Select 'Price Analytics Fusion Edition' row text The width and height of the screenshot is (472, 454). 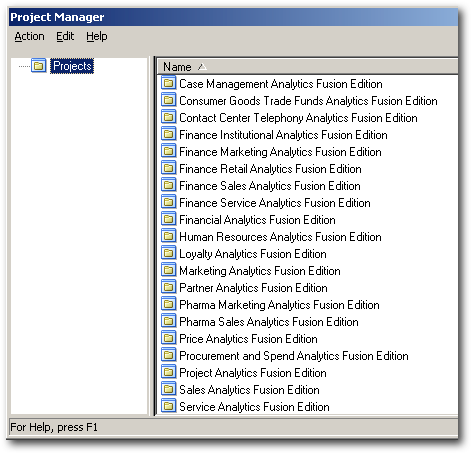[x=248, y=339]
